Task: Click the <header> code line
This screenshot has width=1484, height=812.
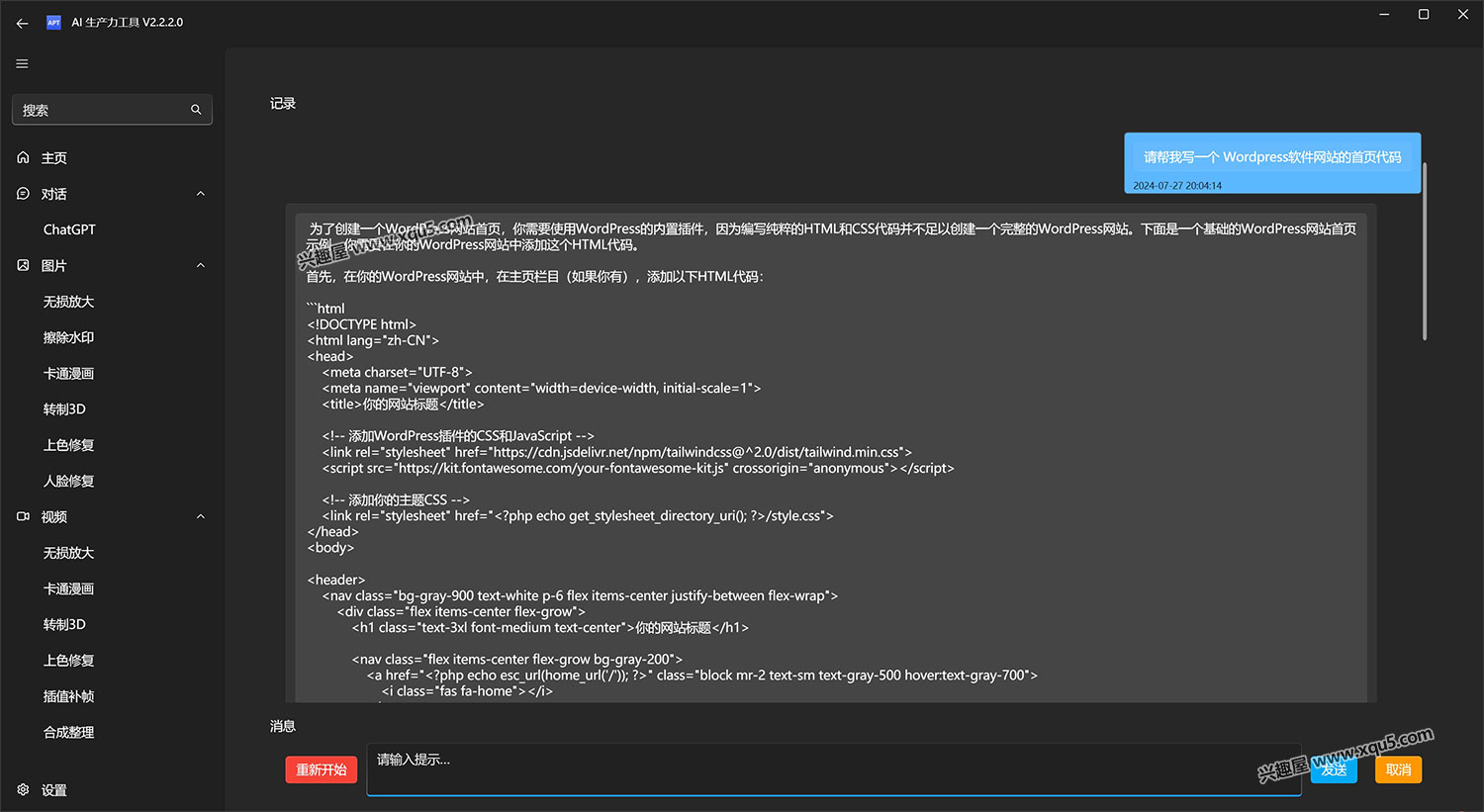Action: click(336, 580)
